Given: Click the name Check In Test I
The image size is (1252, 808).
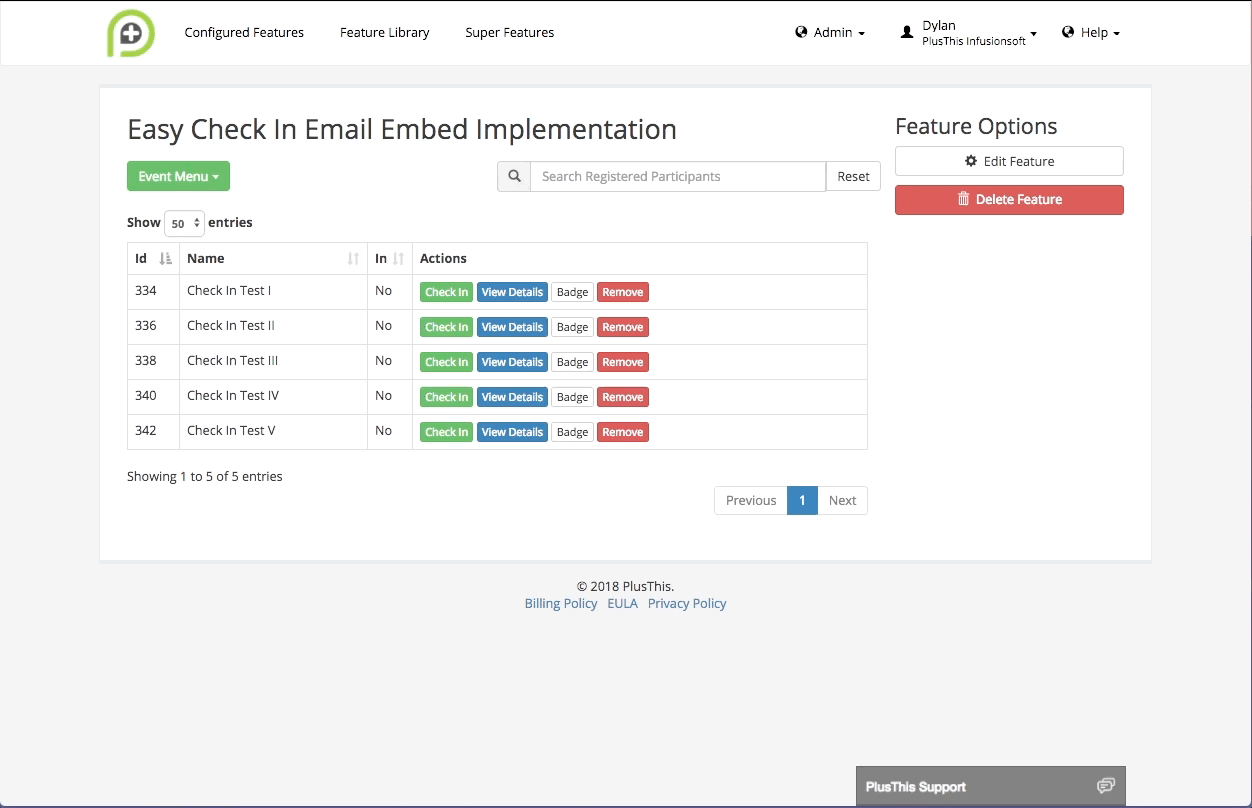Looking at the screenshot, I should 229,290.
